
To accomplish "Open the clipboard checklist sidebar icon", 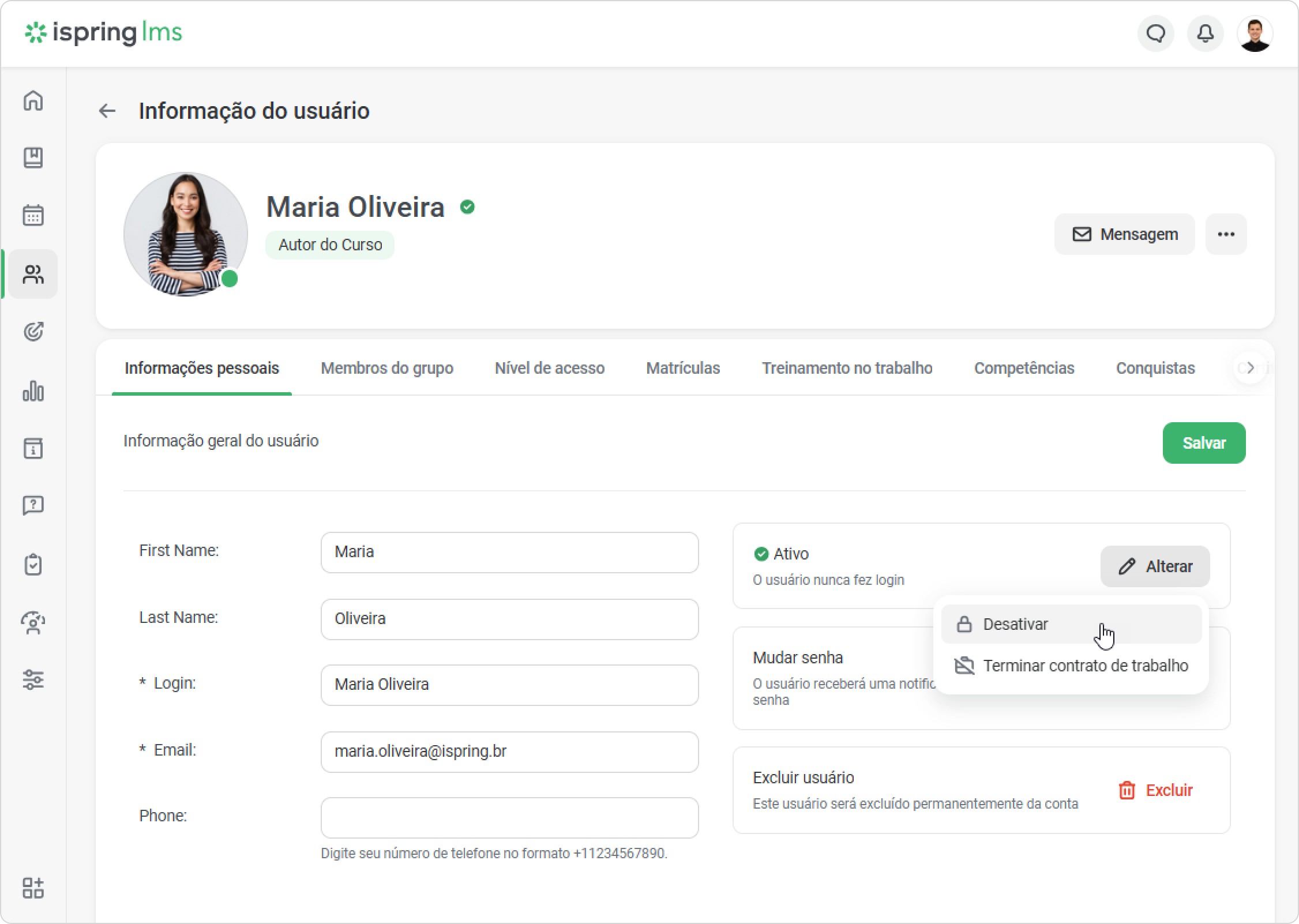I will (33, 565).
